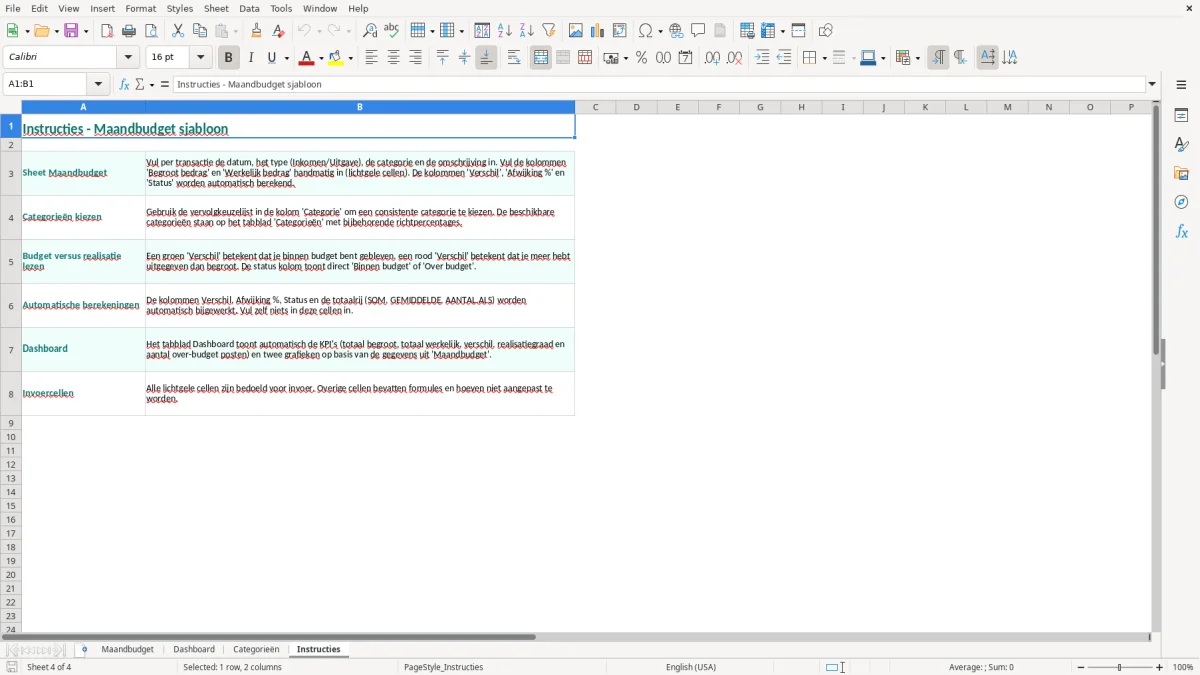Image resolution: width=1200 pixels, height=675 pixels.
Task: Format as Date icon
Action: (x=685, y=58)
